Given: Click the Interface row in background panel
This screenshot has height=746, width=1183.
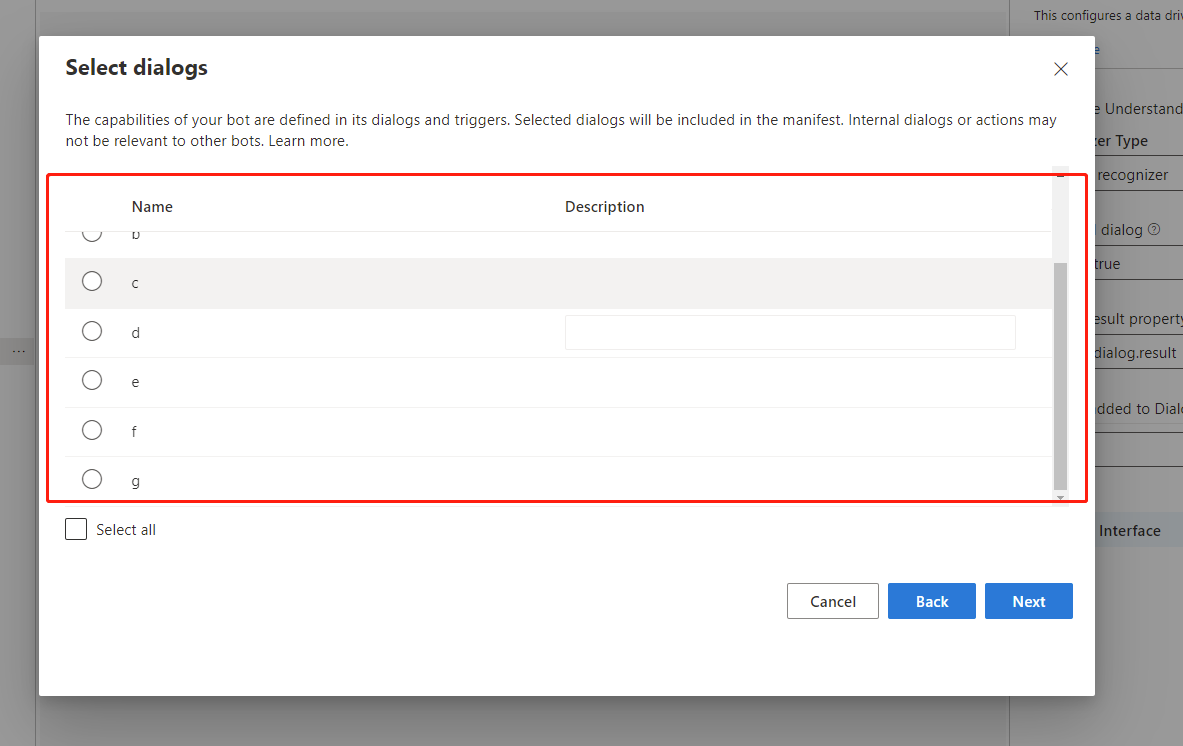Looking at the screenshot, I should point(1139,530).
